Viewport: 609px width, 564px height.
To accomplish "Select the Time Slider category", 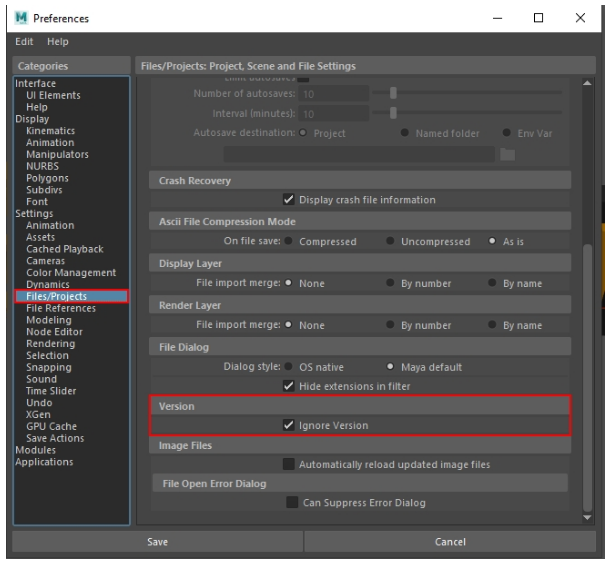I will pos(51,391).
